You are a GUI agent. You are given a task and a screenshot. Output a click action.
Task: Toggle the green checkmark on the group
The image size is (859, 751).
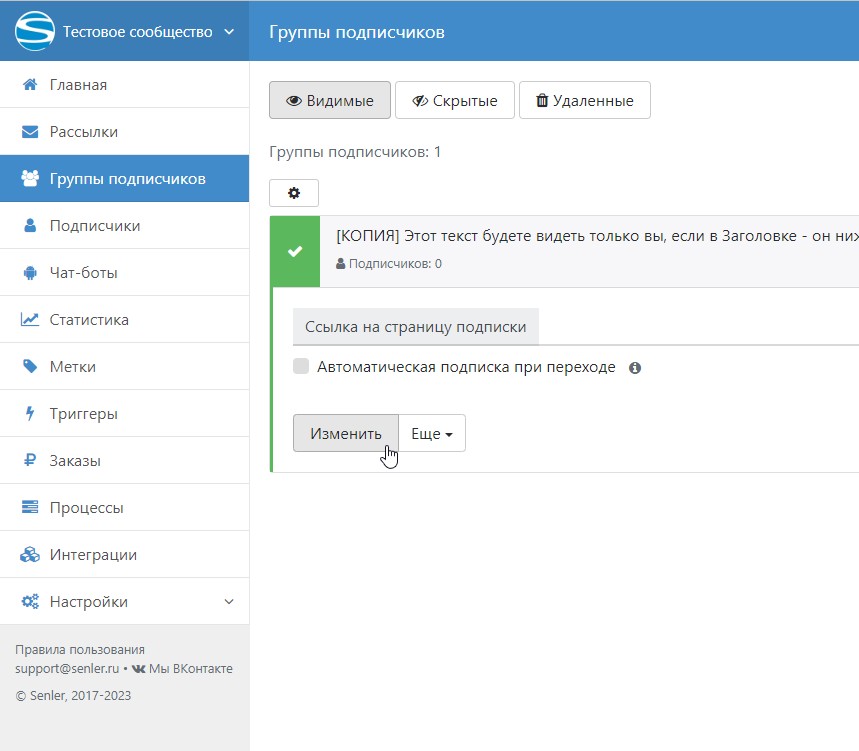click(295, 251)
